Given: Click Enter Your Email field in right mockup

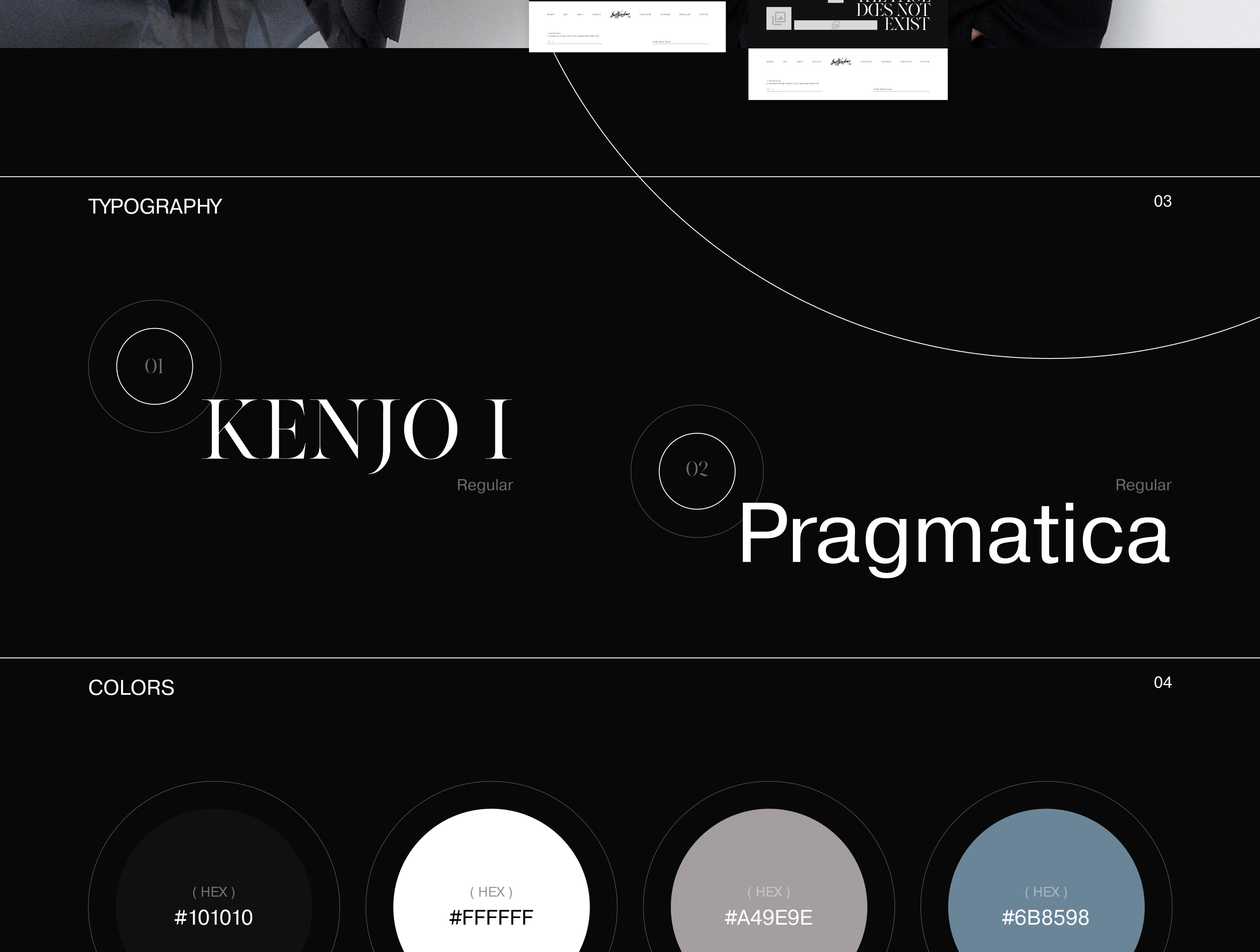Looking at the screenshot, I should [x=901, y=89].
